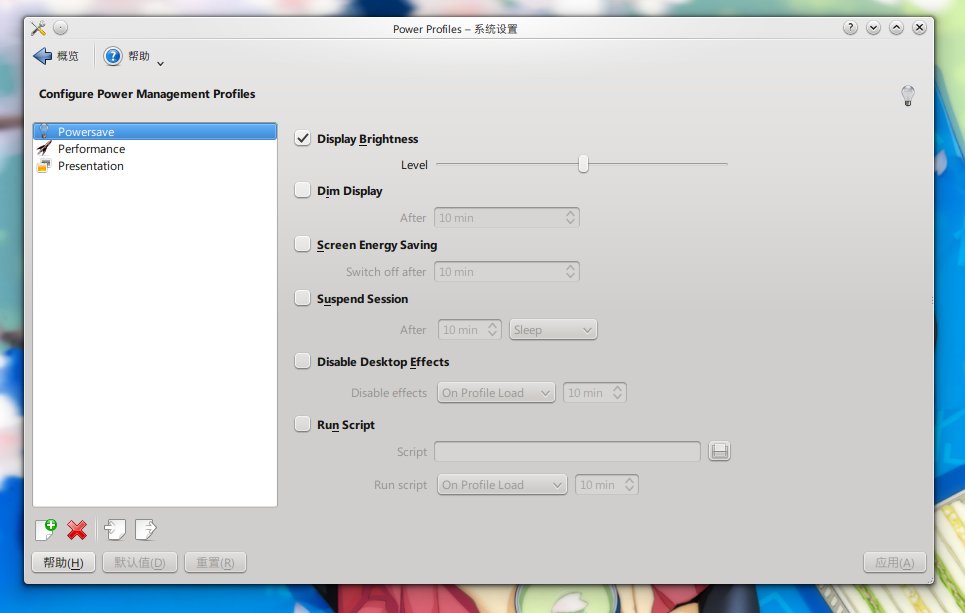The image size is (965, 613).
Task: Click the 应用(A) apply button
Action: tap(894, 562)
